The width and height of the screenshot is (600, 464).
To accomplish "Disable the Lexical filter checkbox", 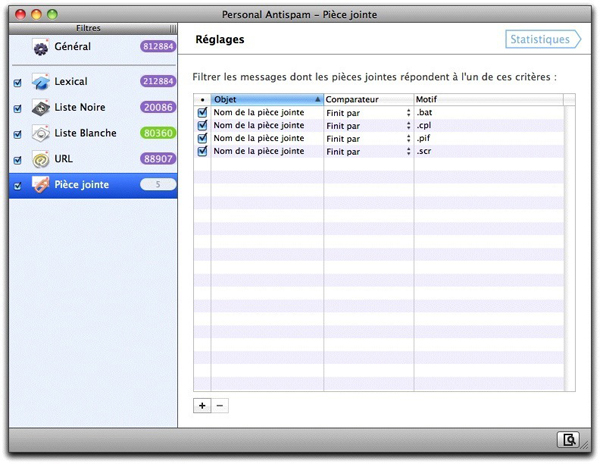I will 18,83.
